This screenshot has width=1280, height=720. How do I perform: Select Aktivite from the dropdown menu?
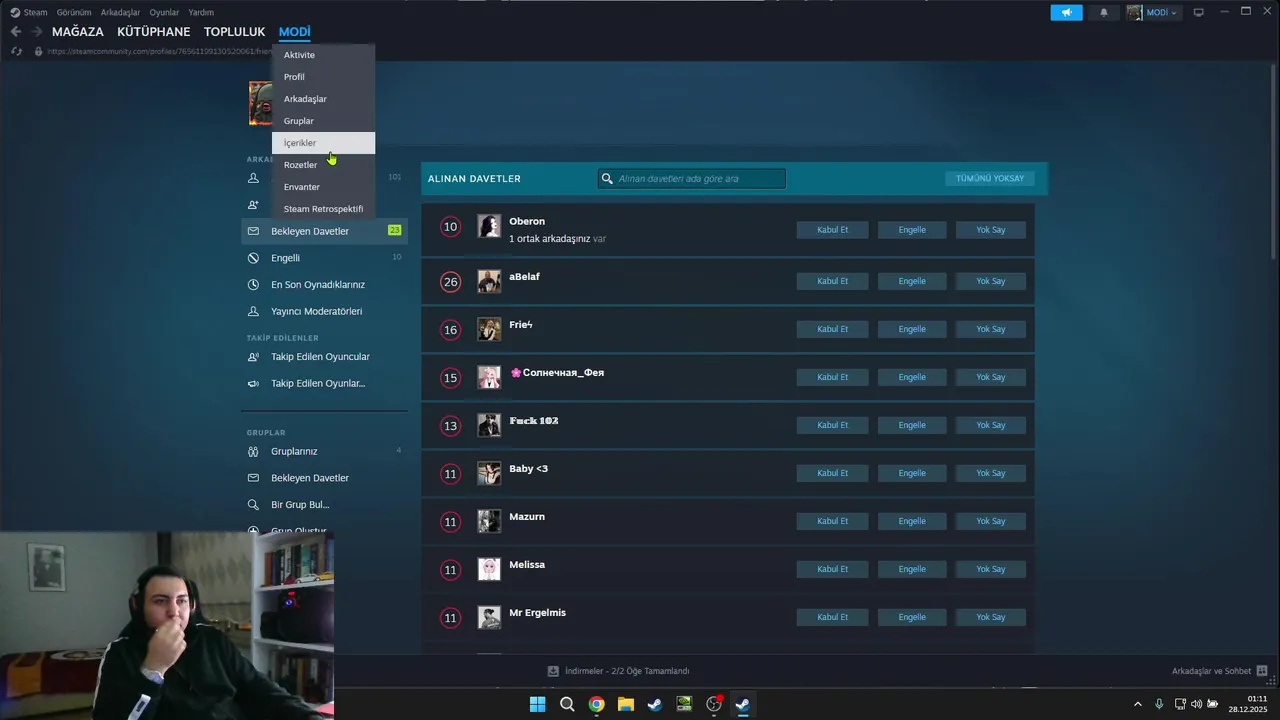coord(323,55)
